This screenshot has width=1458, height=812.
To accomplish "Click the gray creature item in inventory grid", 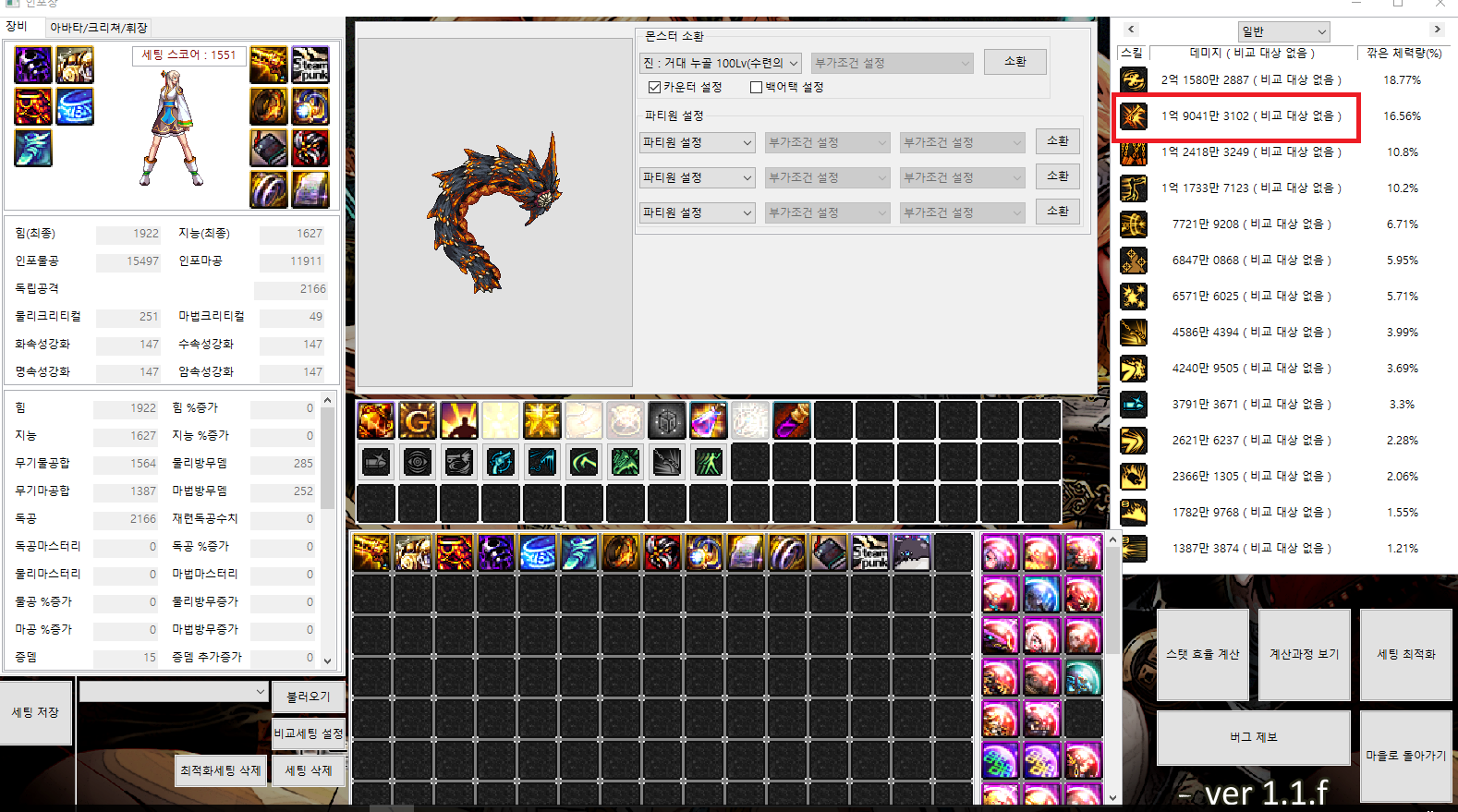I will pos(912,552).
